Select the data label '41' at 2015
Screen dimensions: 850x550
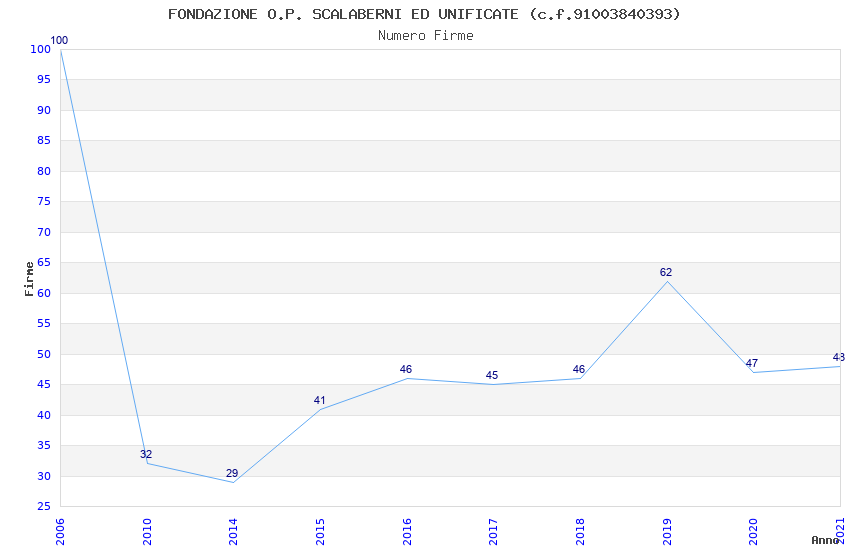coord(319,400)
